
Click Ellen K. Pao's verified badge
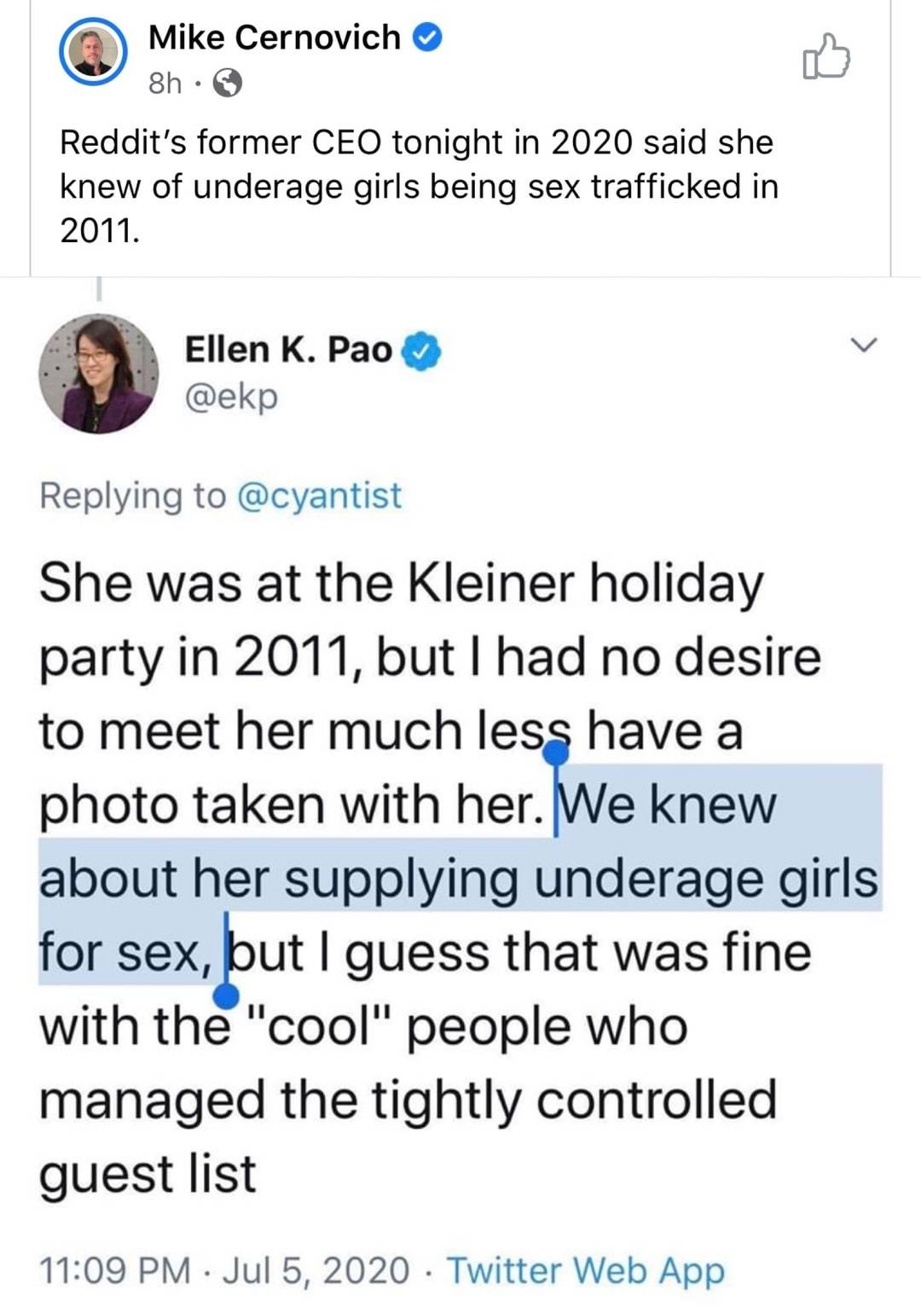423,350
